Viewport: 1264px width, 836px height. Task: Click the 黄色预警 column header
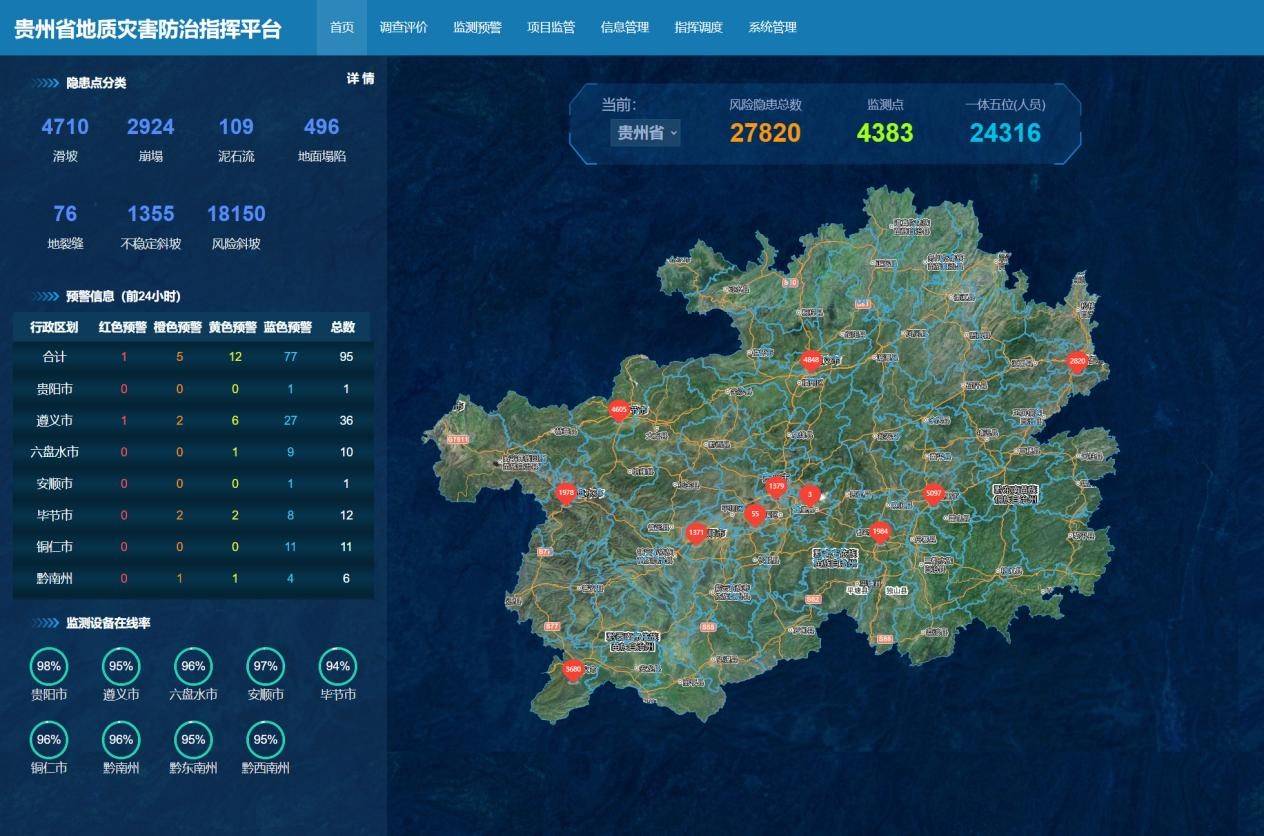233,327
